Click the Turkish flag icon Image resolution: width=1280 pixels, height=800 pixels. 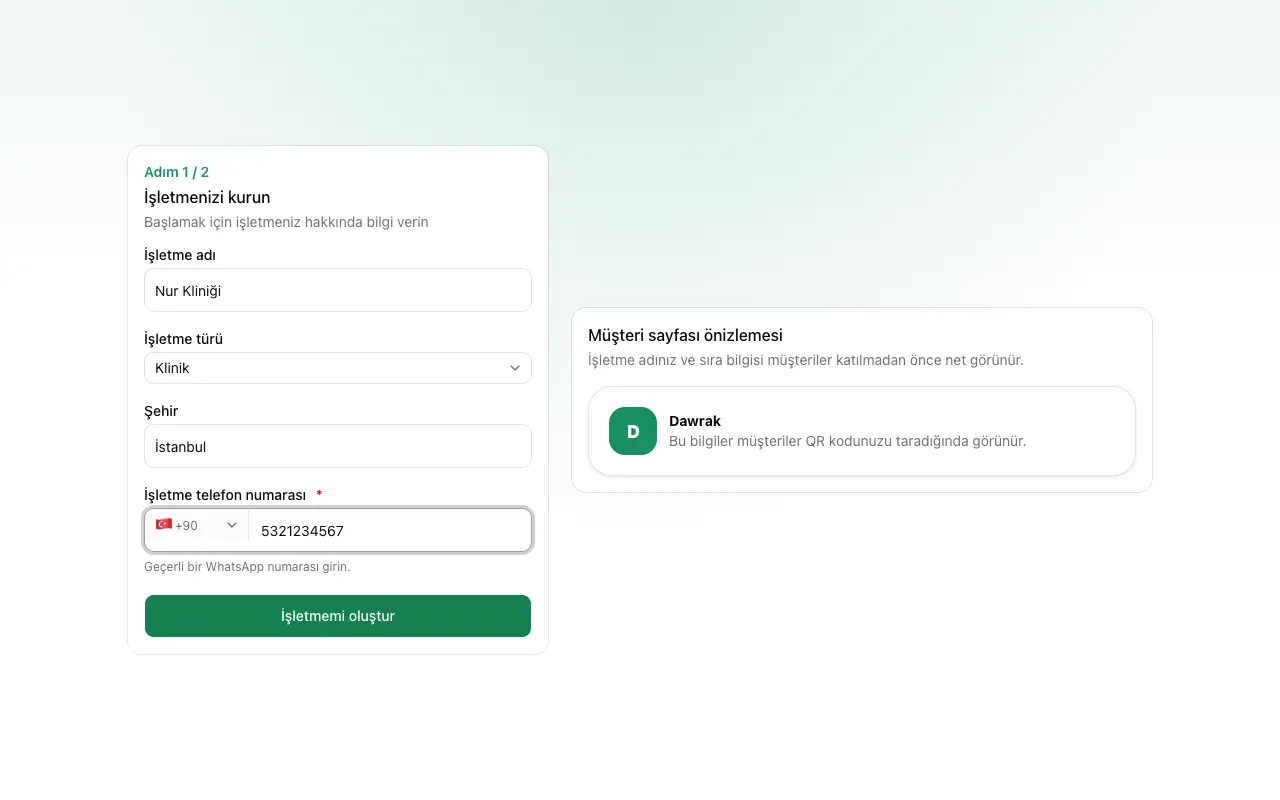164,524
